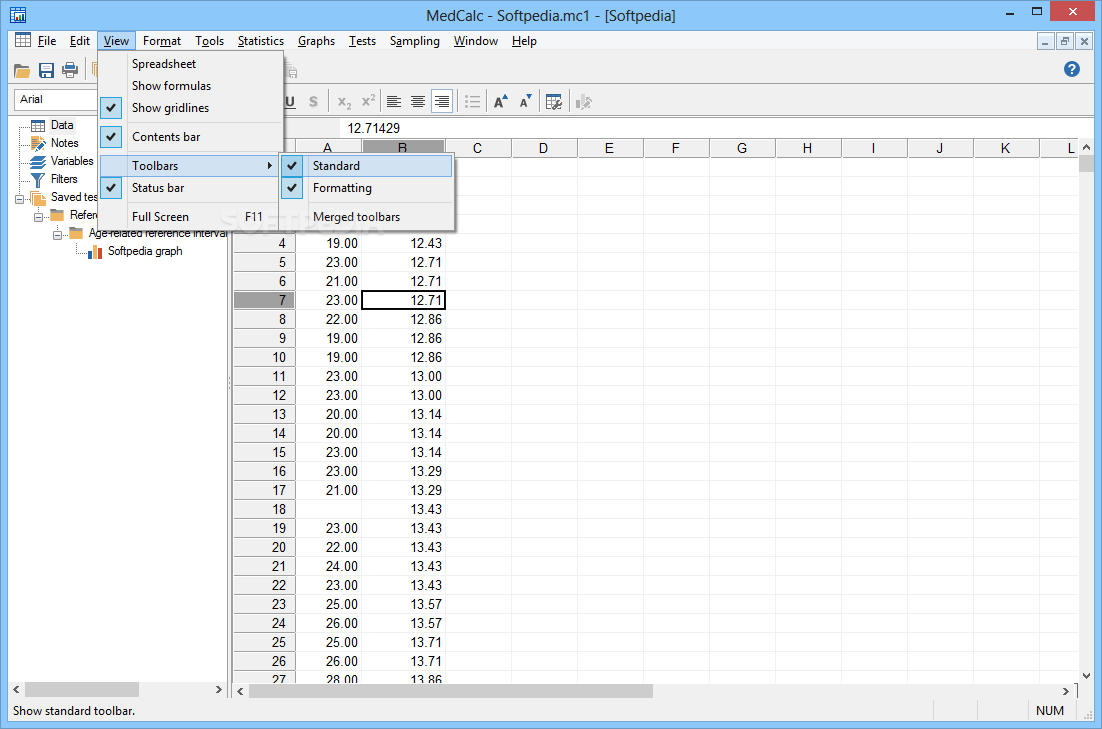Select cell 19.00 in row 4
The image size is (1102, 729).
[329, 243]
